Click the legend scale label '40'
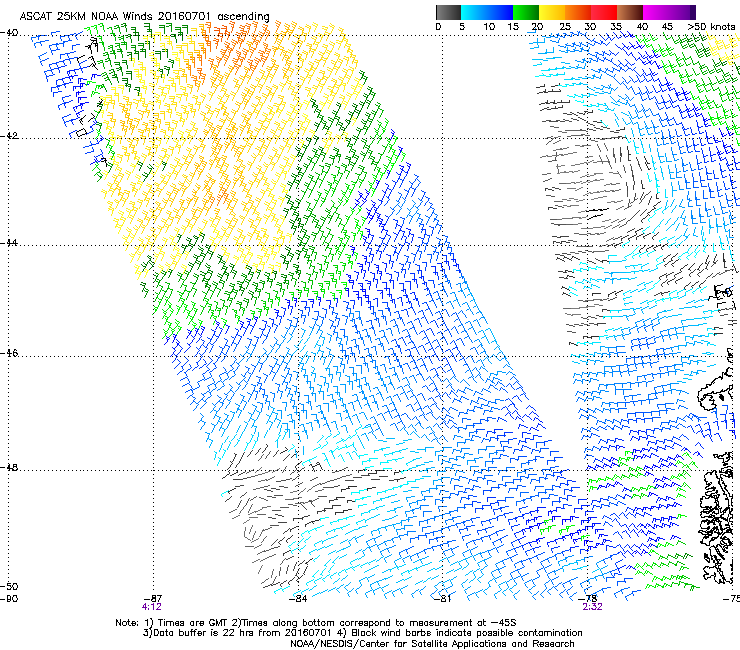 pyautogui.click(x=642, y=27)
